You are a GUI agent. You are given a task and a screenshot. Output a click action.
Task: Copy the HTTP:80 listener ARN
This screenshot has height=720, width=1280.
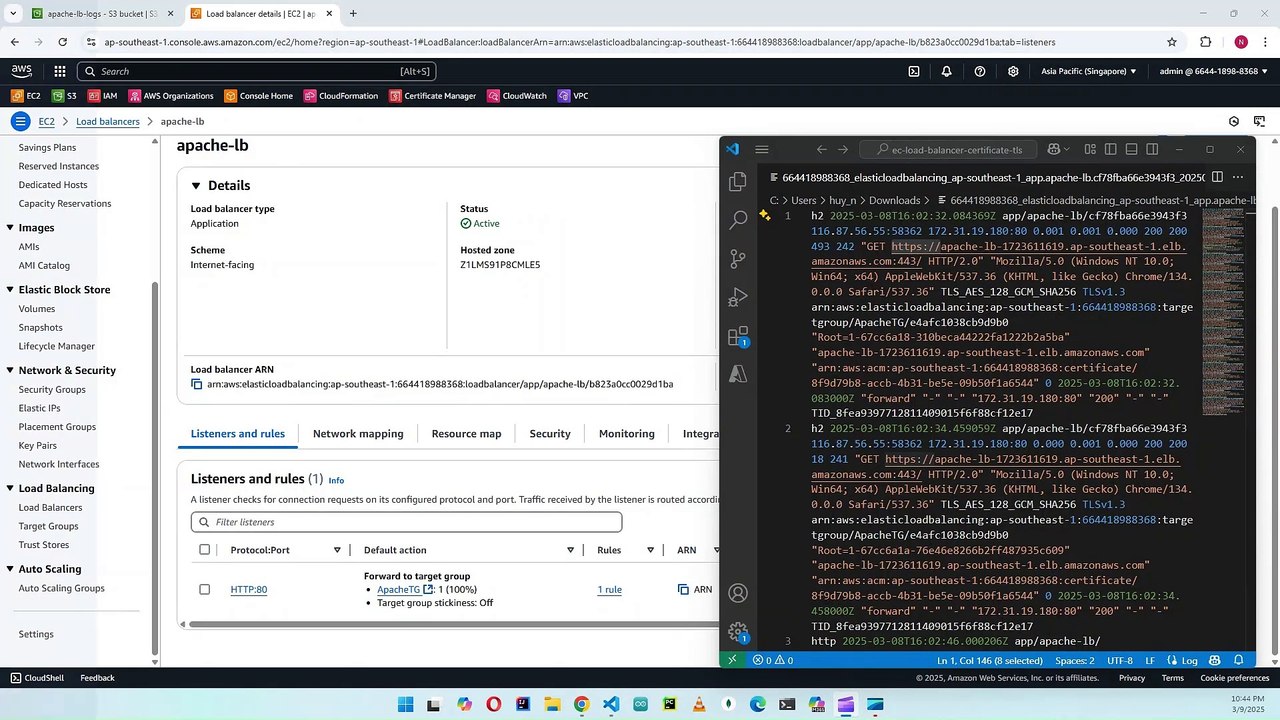[x=683, y=589]
